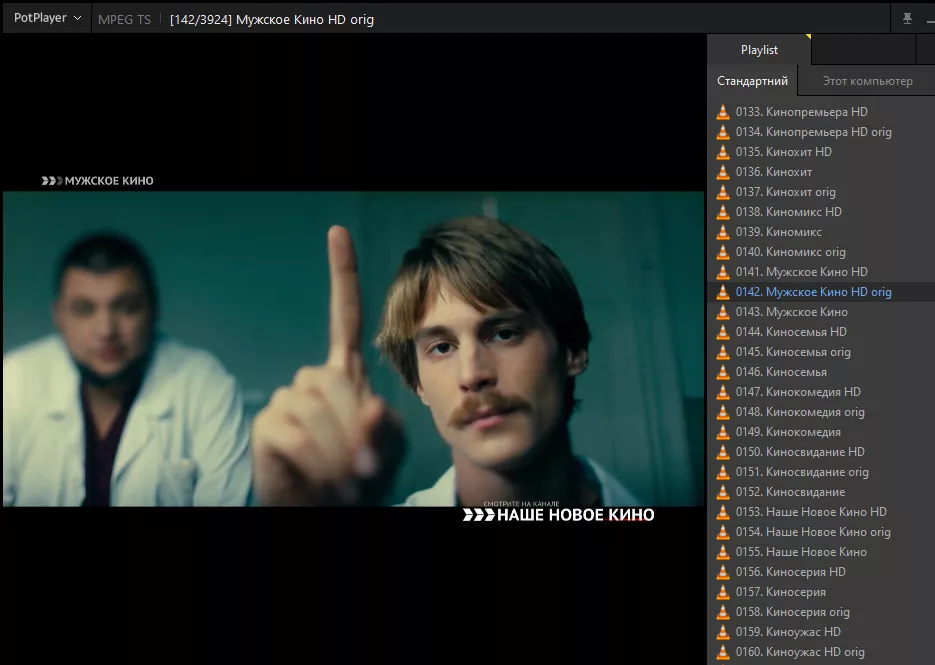Select playlist item 0145. Киносемья orig
935x665 pixels.
[x=821, y=352]
